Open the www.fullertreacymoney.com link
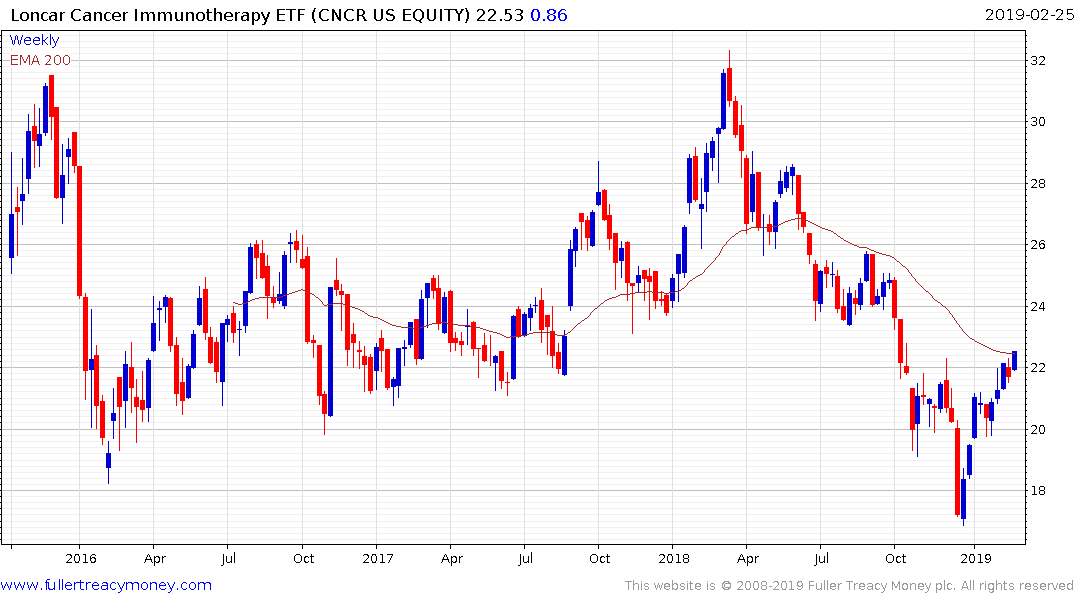 106,585
